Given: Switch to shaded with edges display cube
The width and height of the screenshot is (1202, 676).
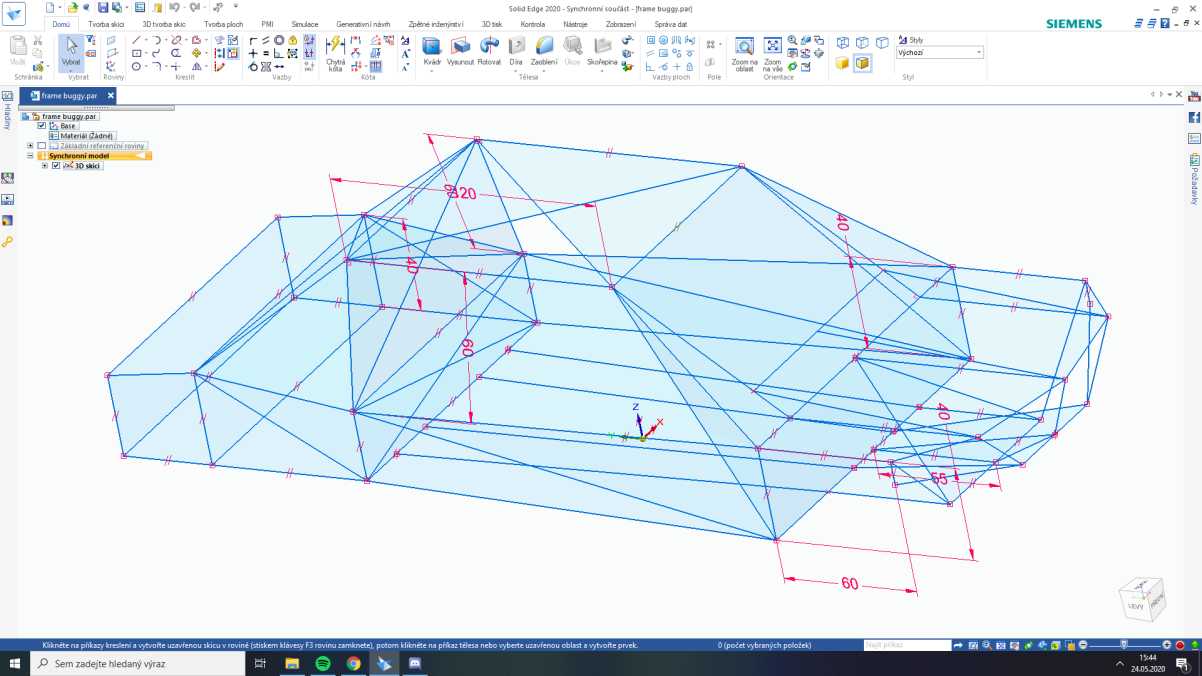Looking at the screenshot, I should coord(862,63).
